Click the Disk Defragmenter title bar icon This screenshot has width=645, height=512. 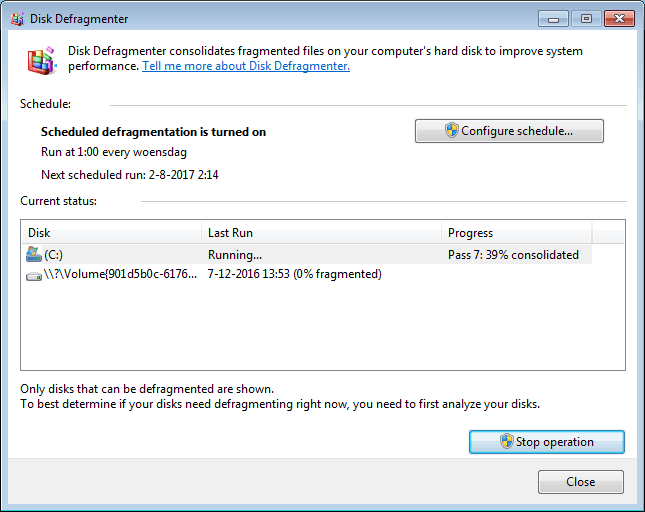(17, 19)
